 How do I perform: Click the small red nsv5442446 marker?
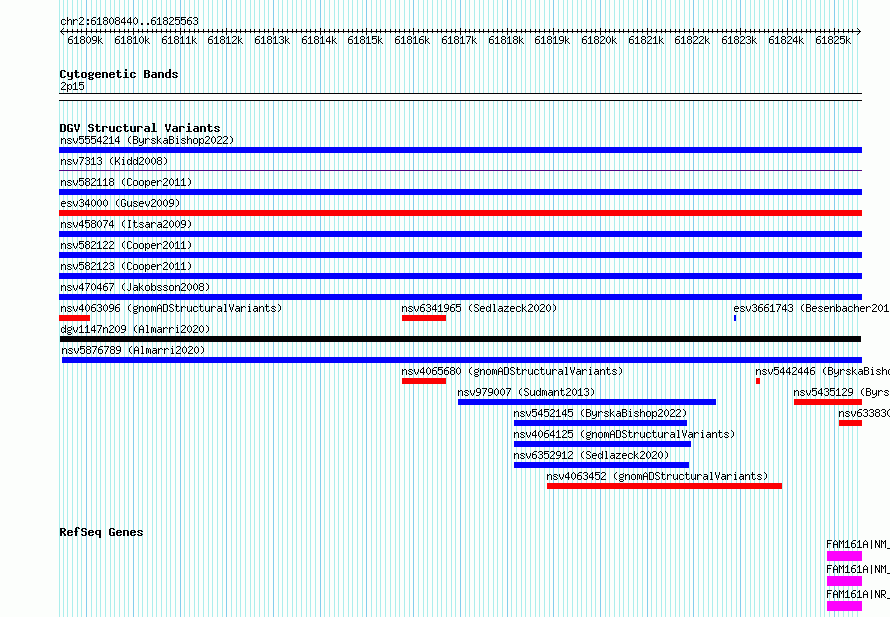coord(758,381)
